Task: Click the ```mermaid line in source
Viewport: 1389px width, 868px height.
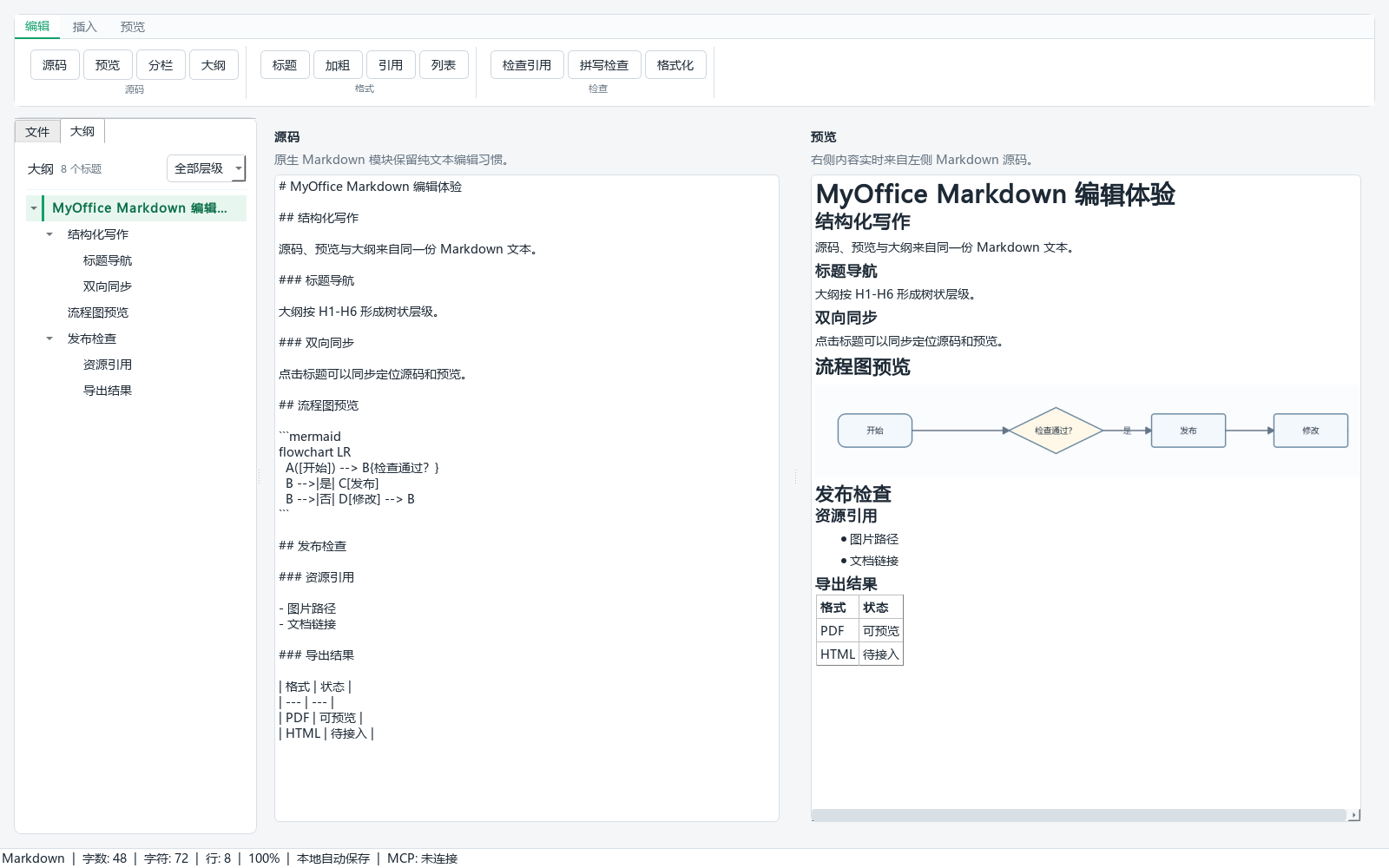Action: [x=310, y=437]
